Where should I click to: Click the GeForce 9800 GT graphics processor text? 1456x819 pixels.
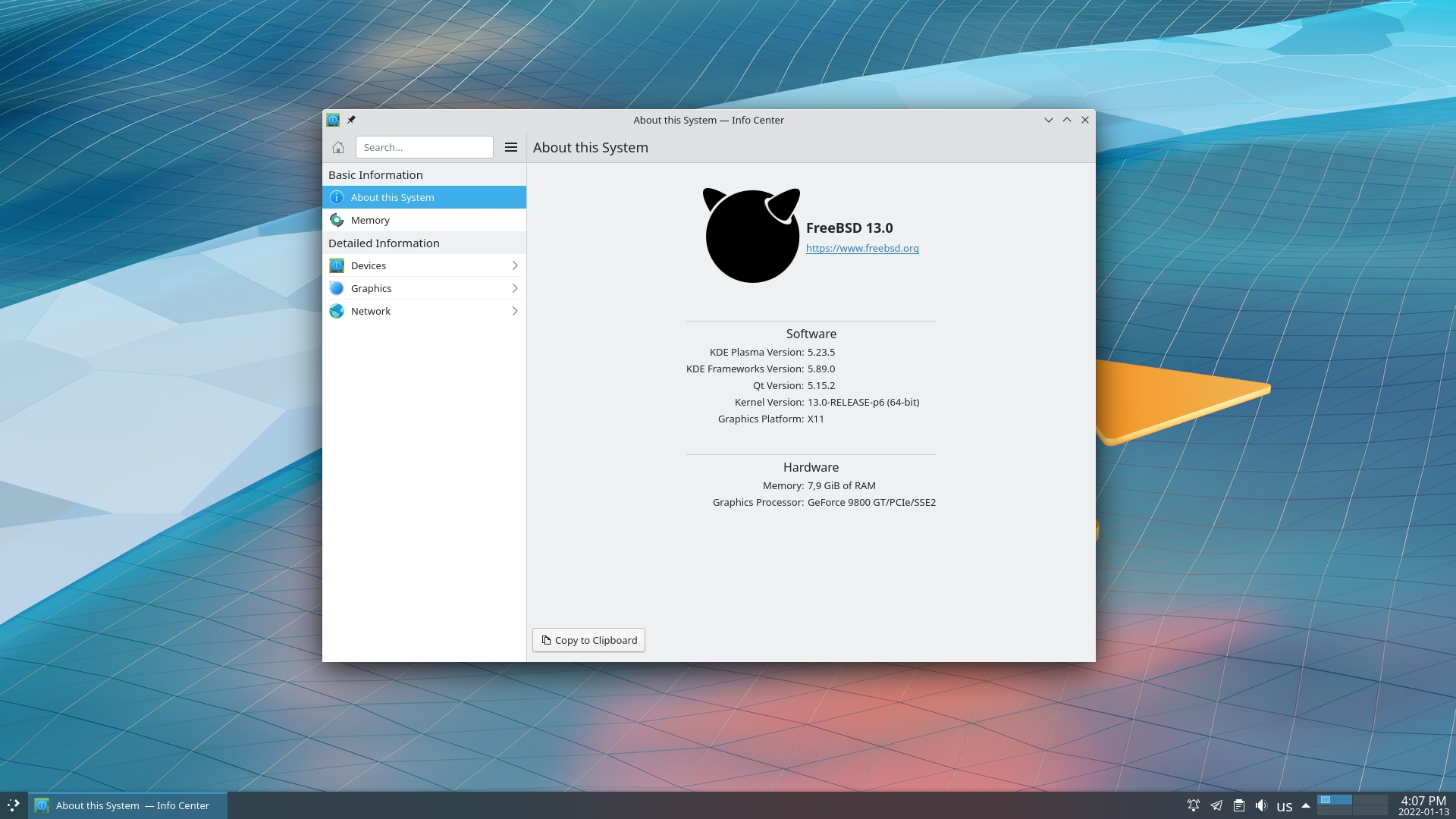[x=871, y=502]
